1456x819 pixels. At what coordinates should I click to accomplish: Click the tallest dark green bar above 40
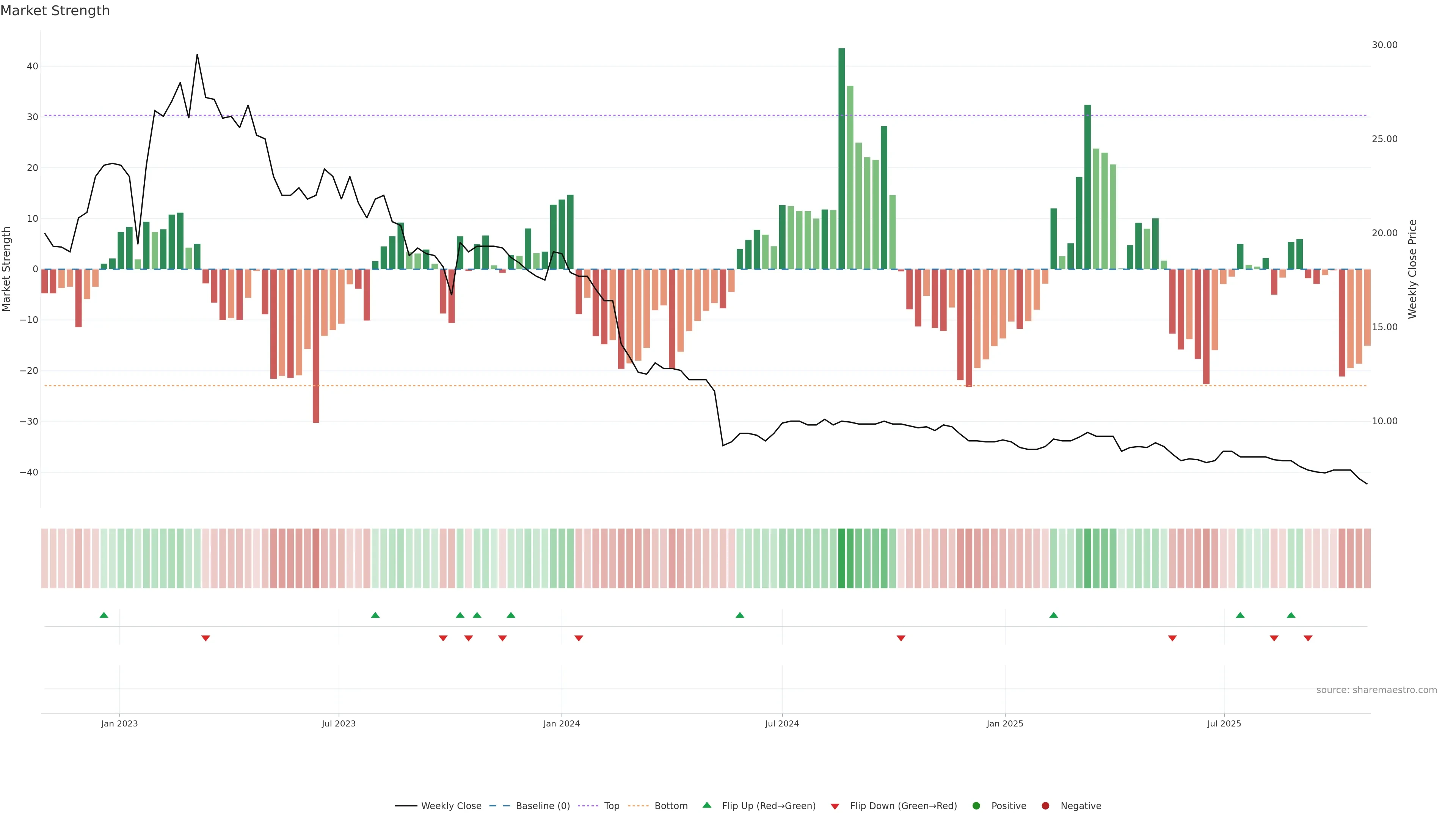tap(842, 158)
